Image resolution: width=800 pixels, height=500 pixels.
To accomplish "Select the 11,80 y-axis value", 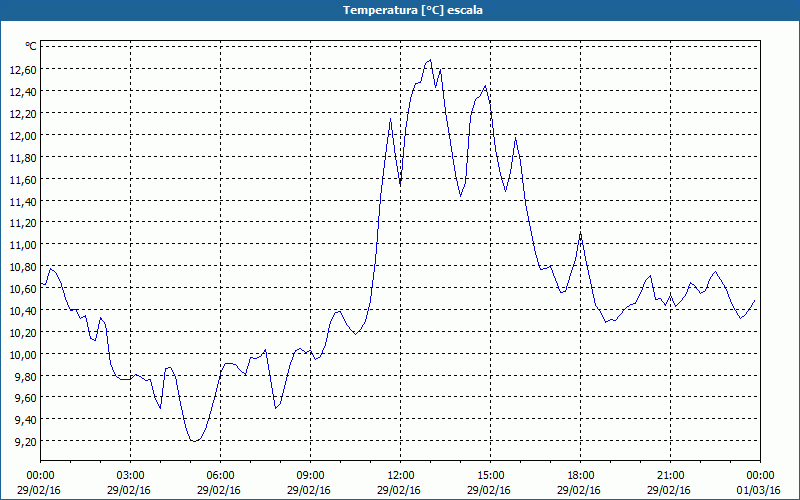I will [x=23, y=158].
